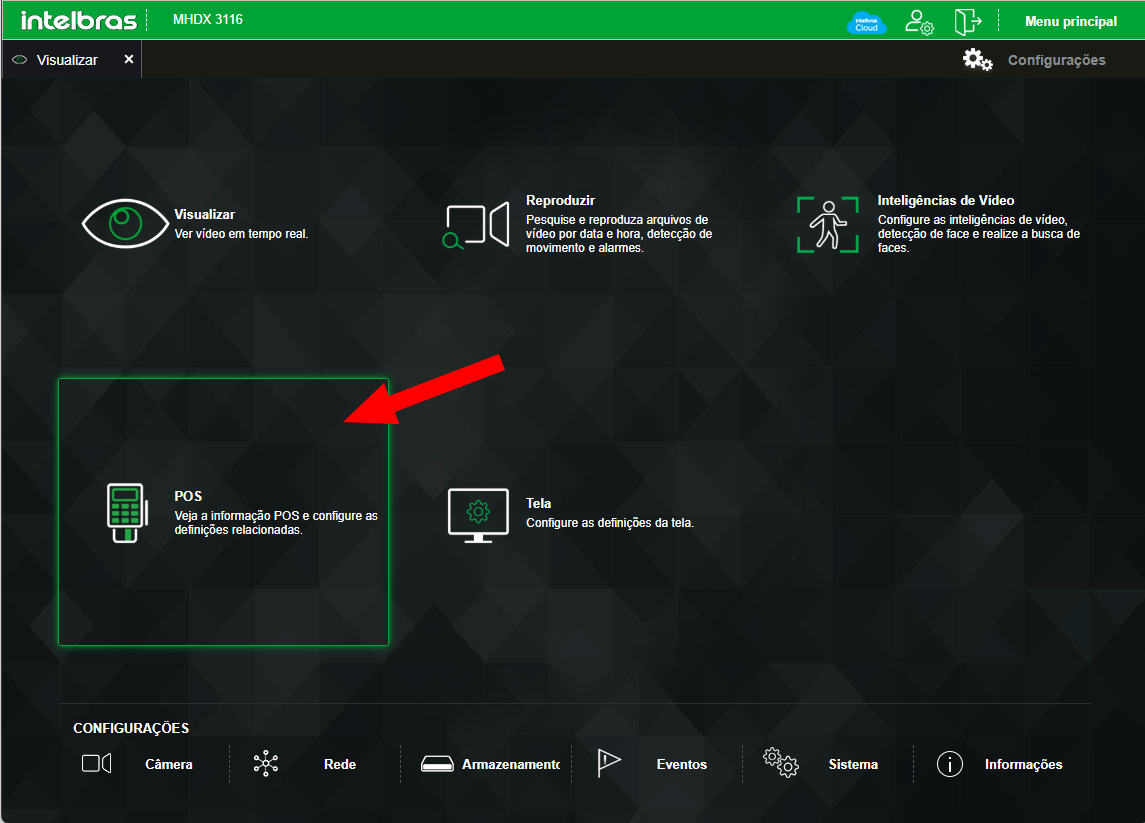Open Inteligências de Vídeo title
Image resolution: width=1145 pixels, height=823 pixels.
coord(946,200)
